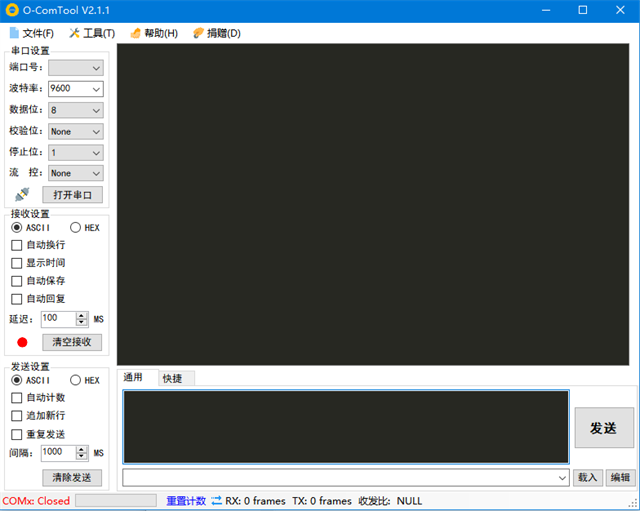Click the 延迟 delay stepper arrows
Screen dimensions: 640x511
82,319
